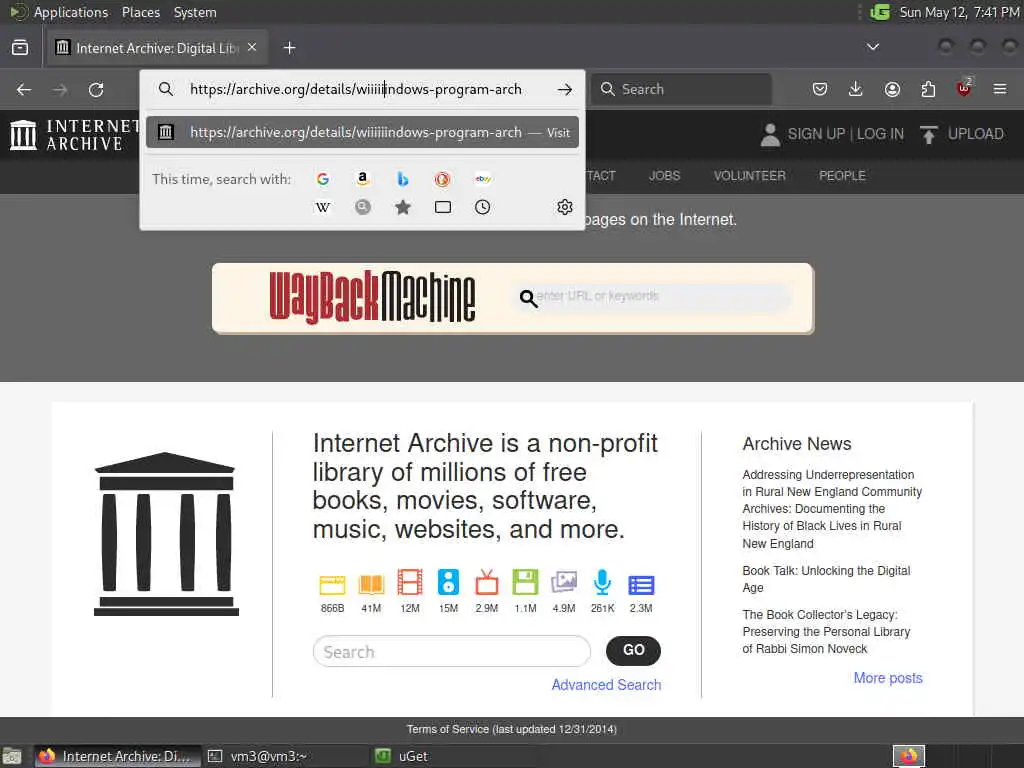The height and width of the screenshot is (768, 1024).
Task: Open the software floppy icon, 1.1M
Action: coord(525,583)
